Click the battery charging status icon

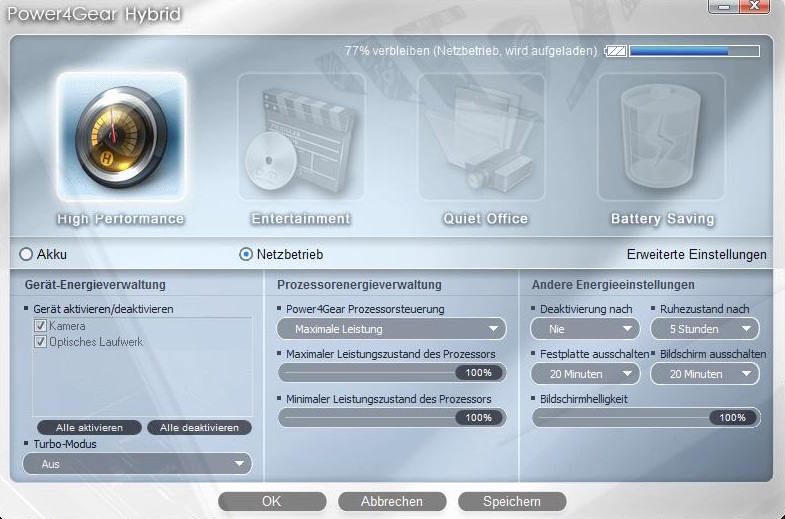pos(616,51)
